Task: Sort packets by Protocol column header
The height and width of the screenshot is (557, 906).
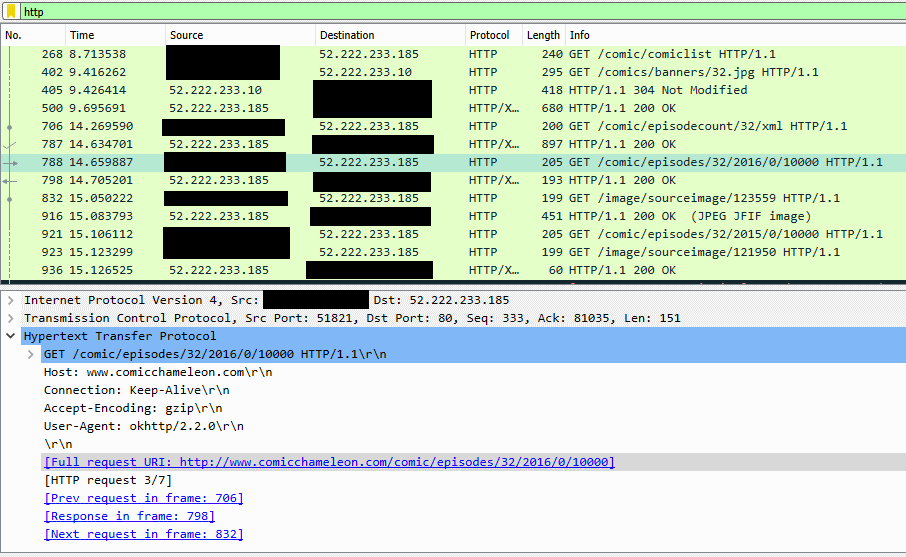Action: click(x=493, y=35)
